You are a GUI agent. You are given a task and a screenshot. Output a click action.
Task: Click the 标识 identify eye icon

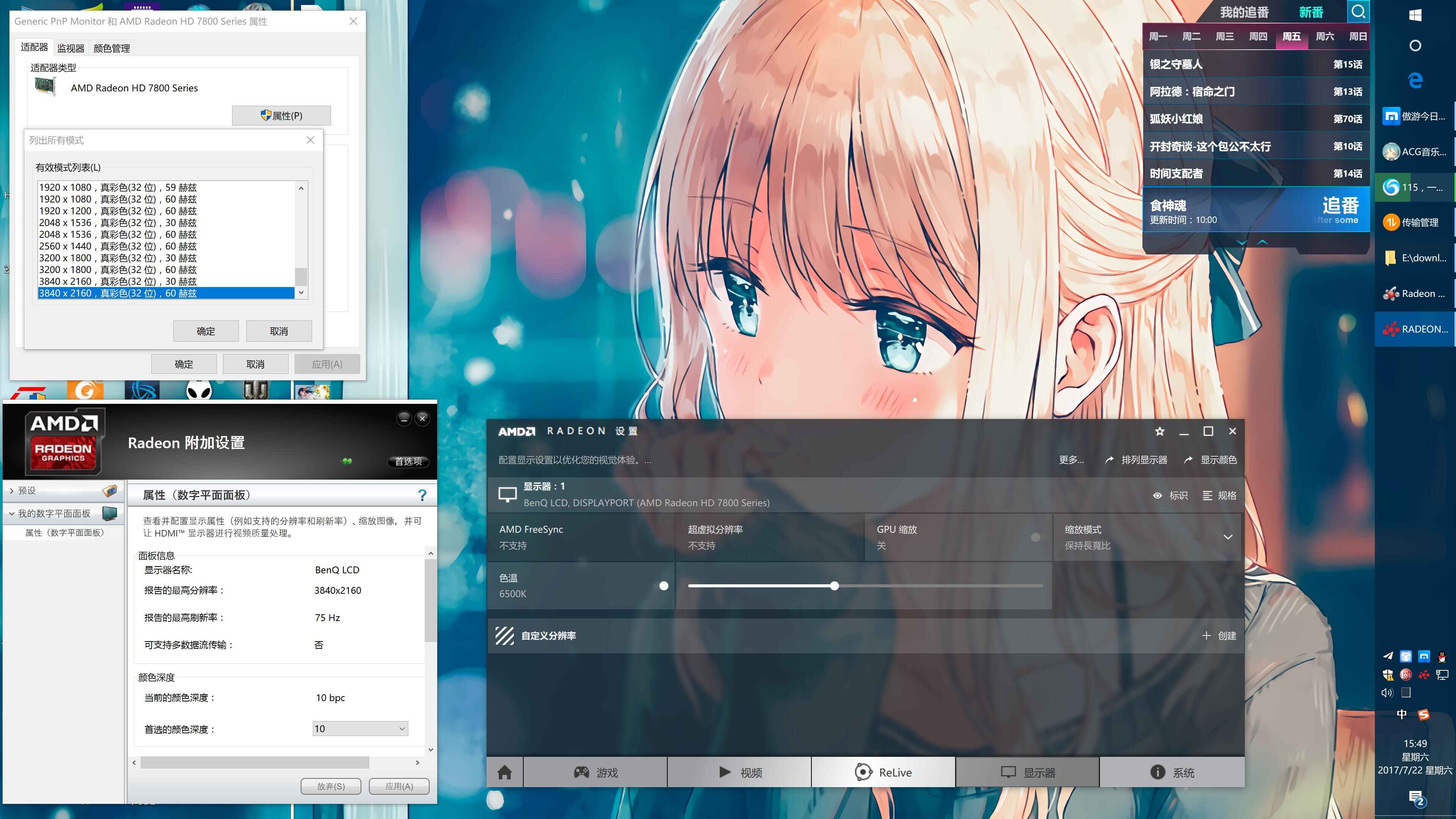pos(1158,495)
